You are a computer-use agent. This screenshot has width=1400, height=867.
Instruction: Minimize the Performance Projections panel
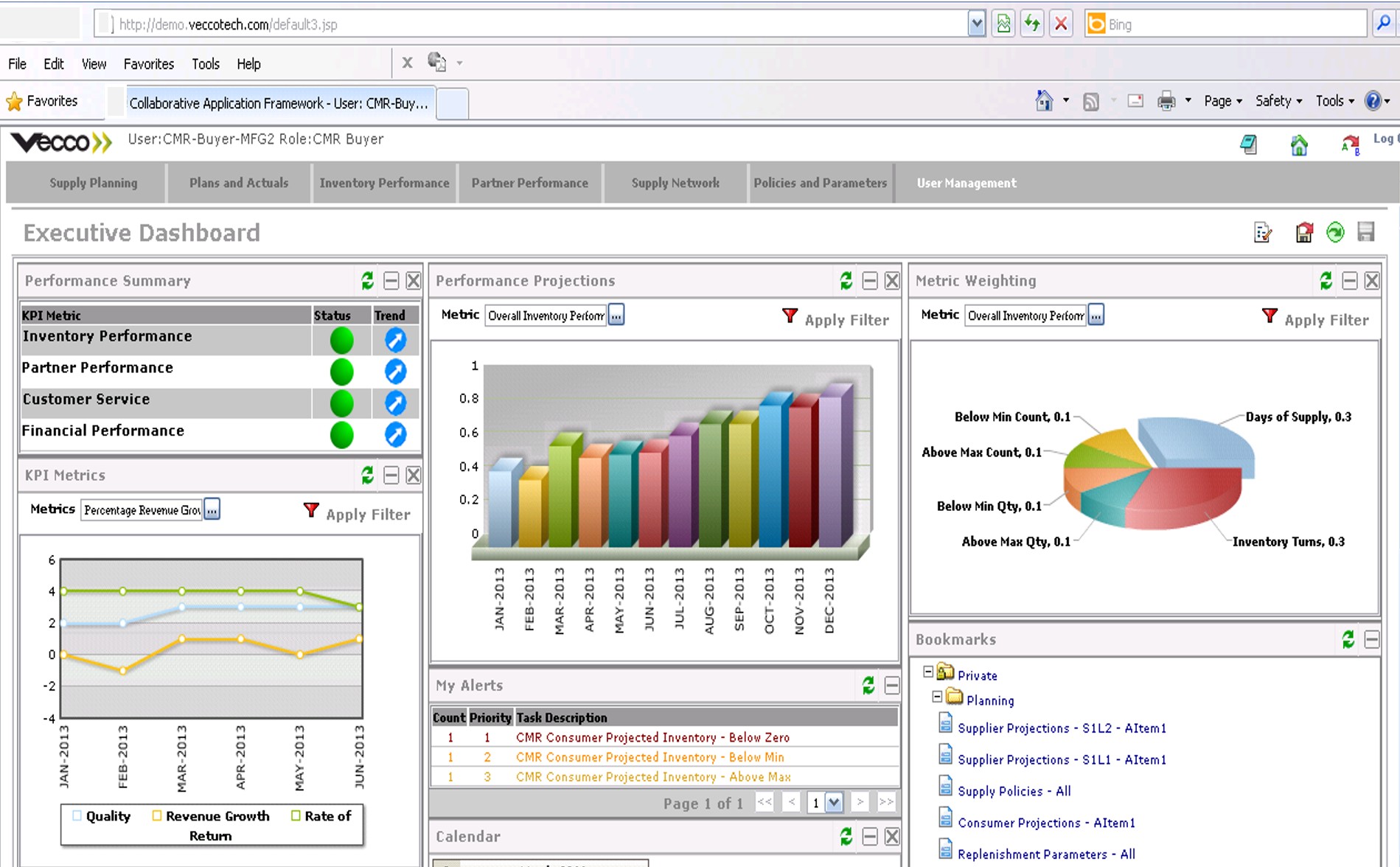click(x=870, y=281)
